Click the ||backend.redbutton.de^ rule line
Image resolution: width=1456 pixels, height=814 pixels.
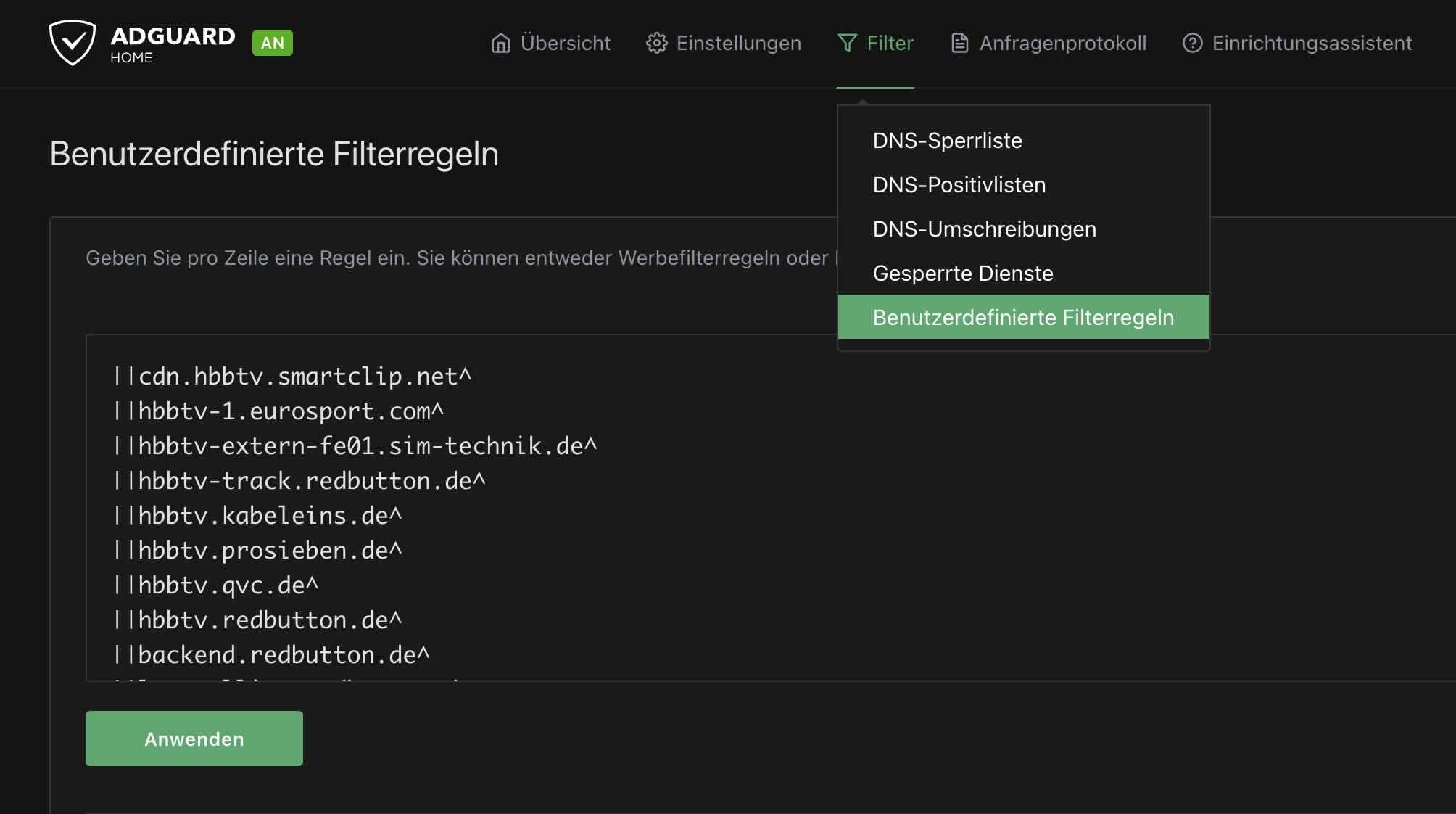pyautogui.click(x=272, y=654)
